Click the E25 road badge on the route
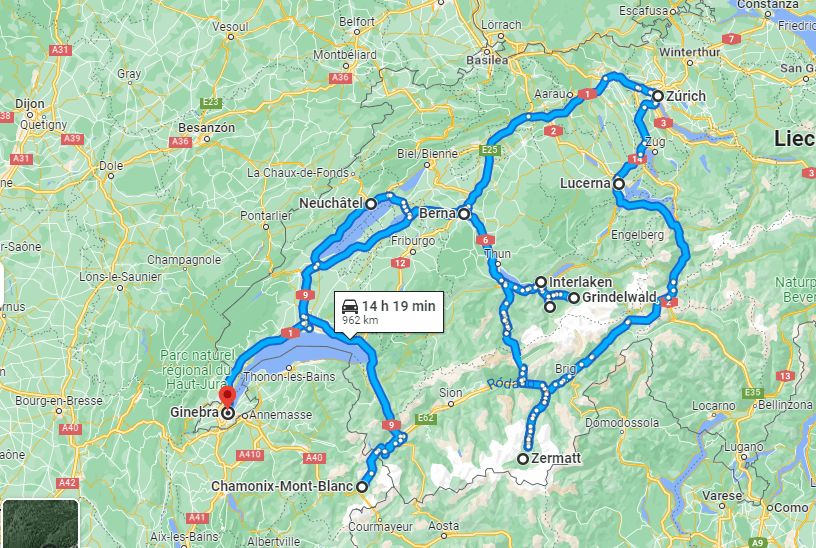Viewport: 816px width, 548px height. pos(490,150)
